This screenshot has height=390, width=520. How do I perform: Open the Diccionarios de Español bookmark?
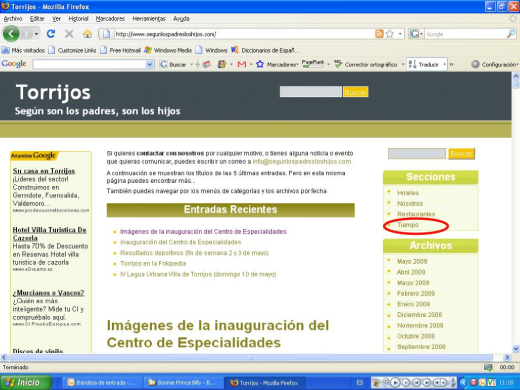click(265, 50)
